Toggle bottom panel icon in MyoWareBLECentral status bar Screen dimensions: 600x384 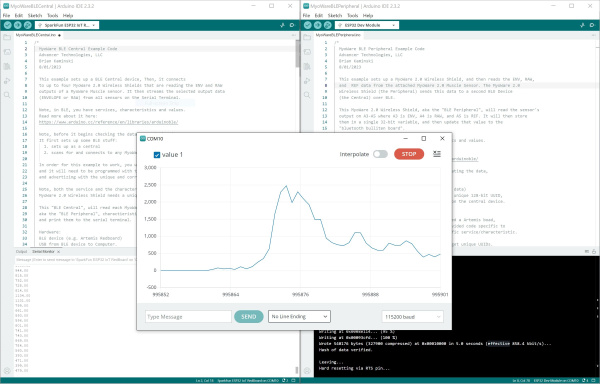pyautogui.click(x=293, y=381)
